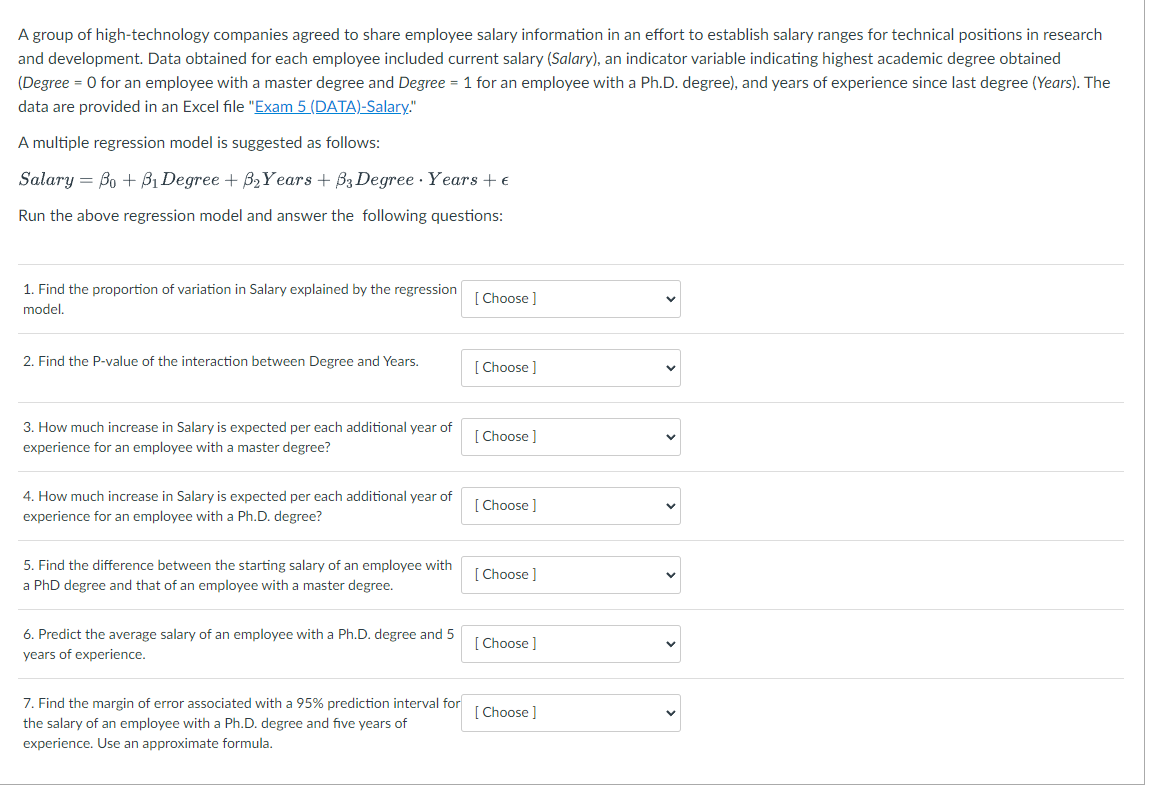
Task: Click the intro paragraph about high-technology companies
Action: click(564, 70)
